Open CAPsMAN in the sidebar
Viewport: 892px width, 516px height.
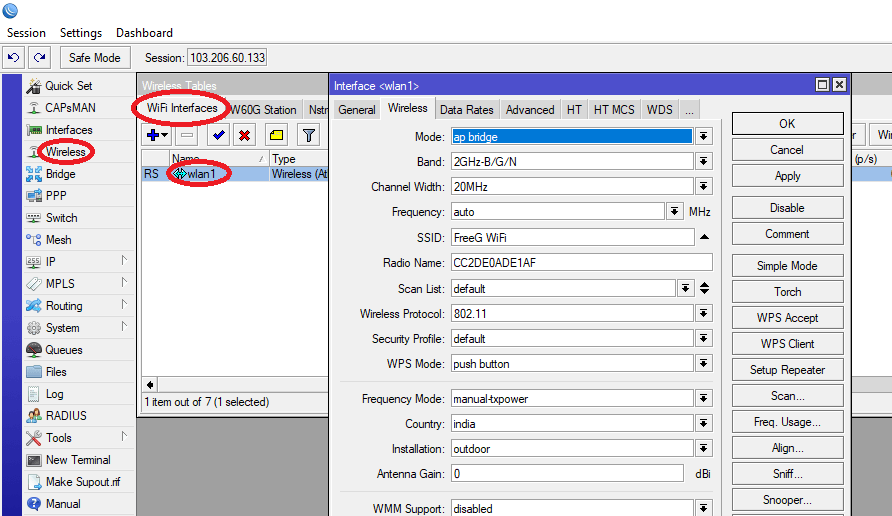70,108
